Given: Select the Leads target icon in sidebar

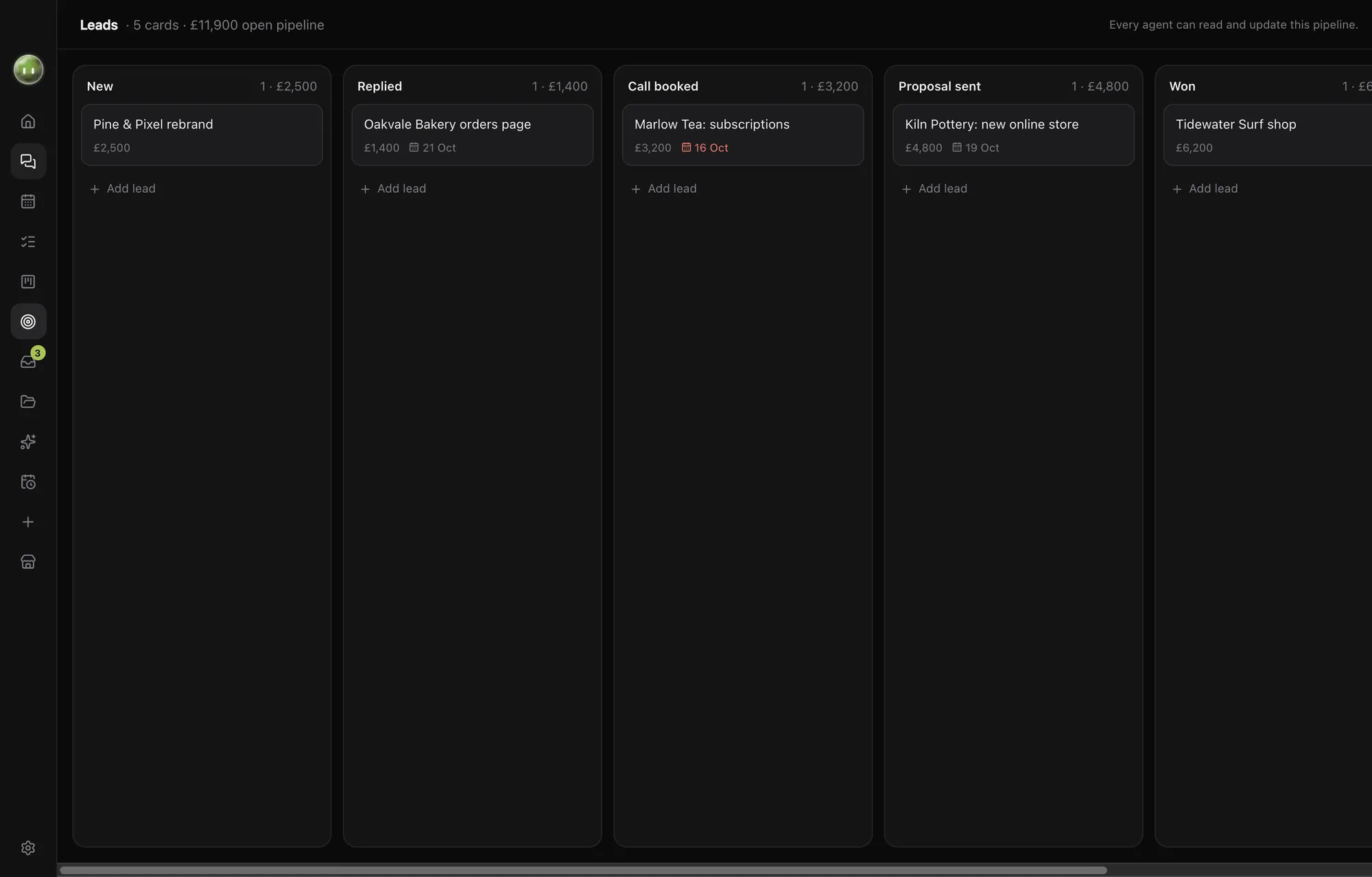Looking at the screenshot, I should tap(28, 321).
